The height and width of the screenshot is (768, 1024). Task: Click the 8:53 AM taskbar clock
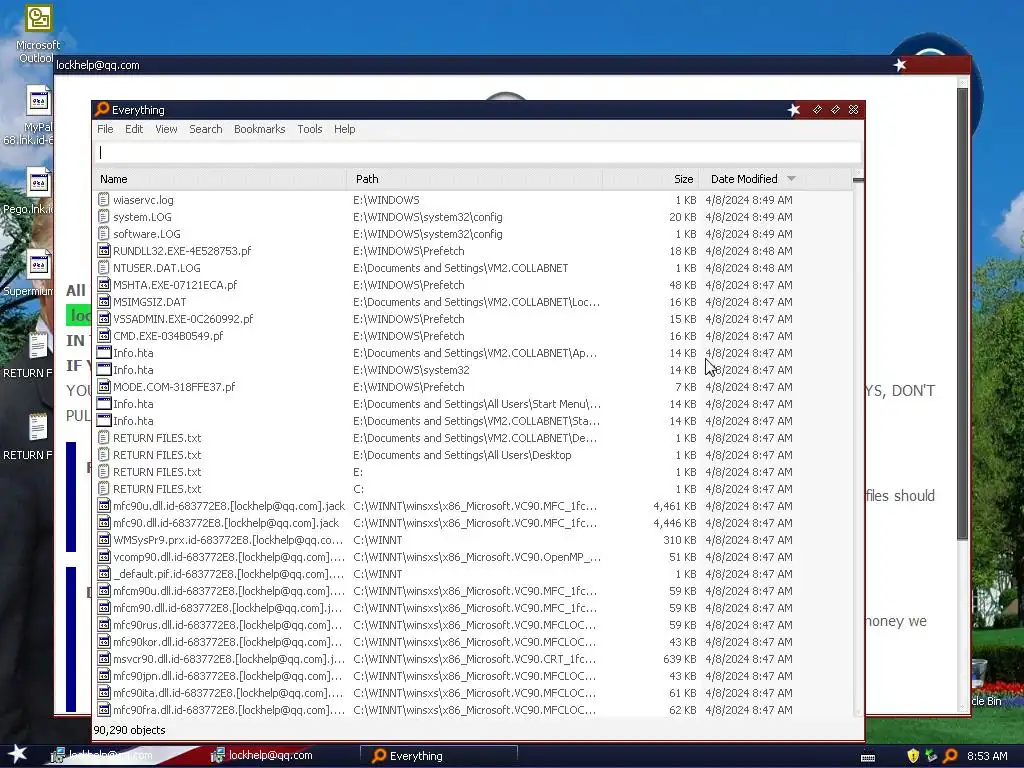(x=987, y=756)
